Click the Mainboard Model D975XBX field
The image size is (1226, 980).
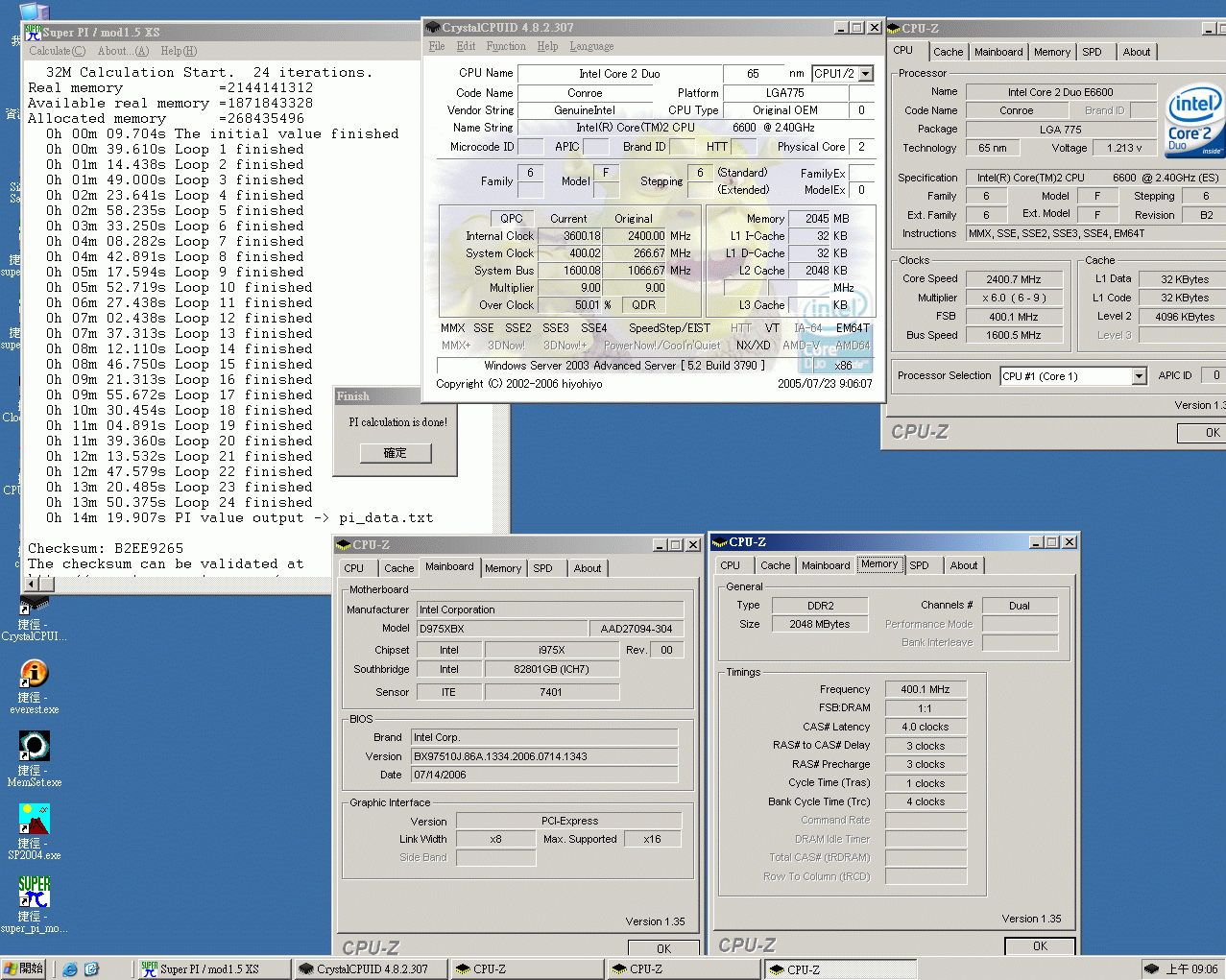pos(501,629)
